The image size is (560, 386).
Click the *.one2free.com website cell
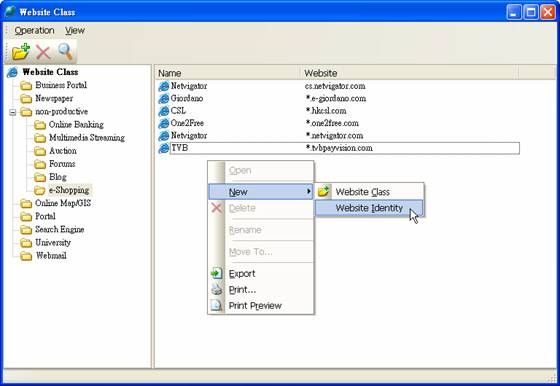click(x=332, y=123)
